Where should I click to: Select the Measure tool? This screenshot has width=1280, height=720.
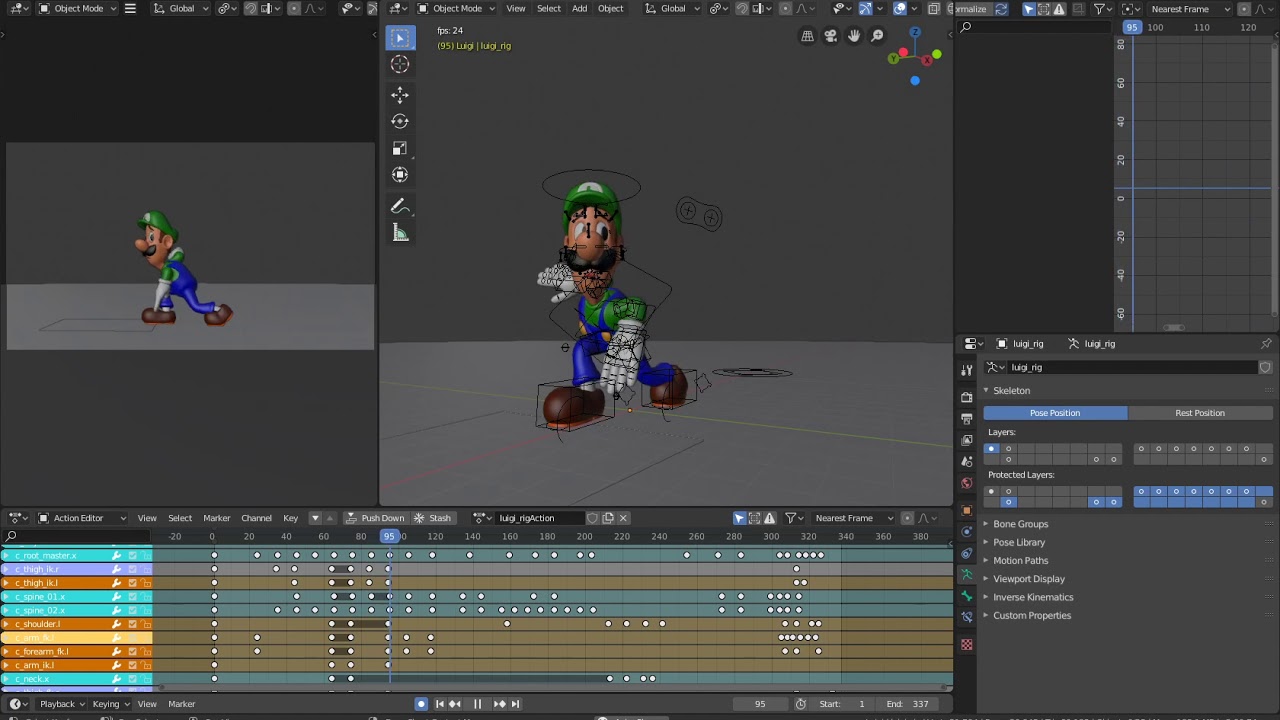point(400,233)
